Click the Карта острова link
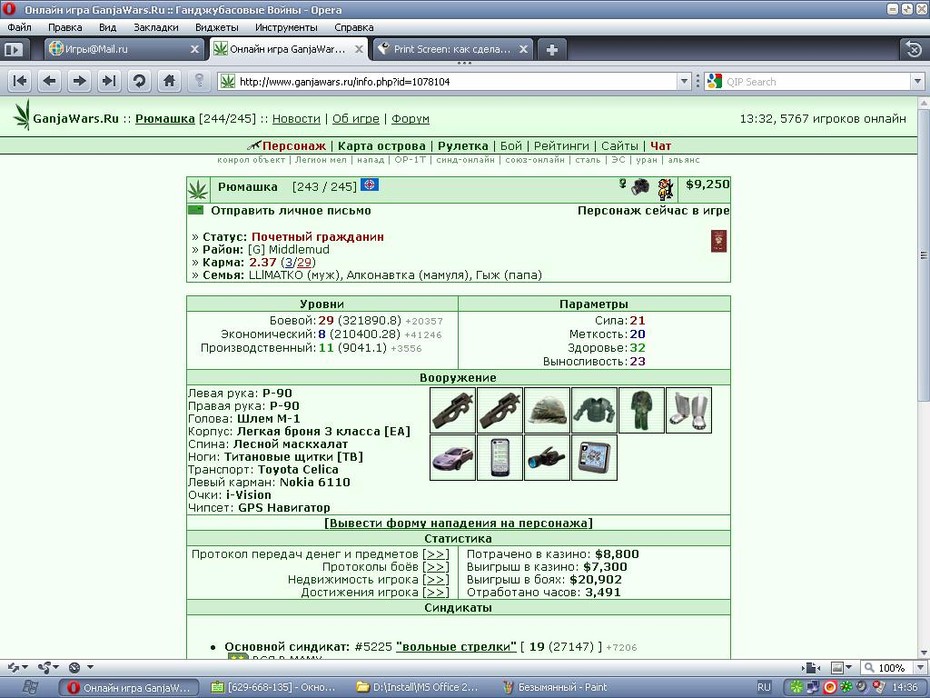This screenshot has width=930, height=698. pyautogui.click(x=382, y=146)
